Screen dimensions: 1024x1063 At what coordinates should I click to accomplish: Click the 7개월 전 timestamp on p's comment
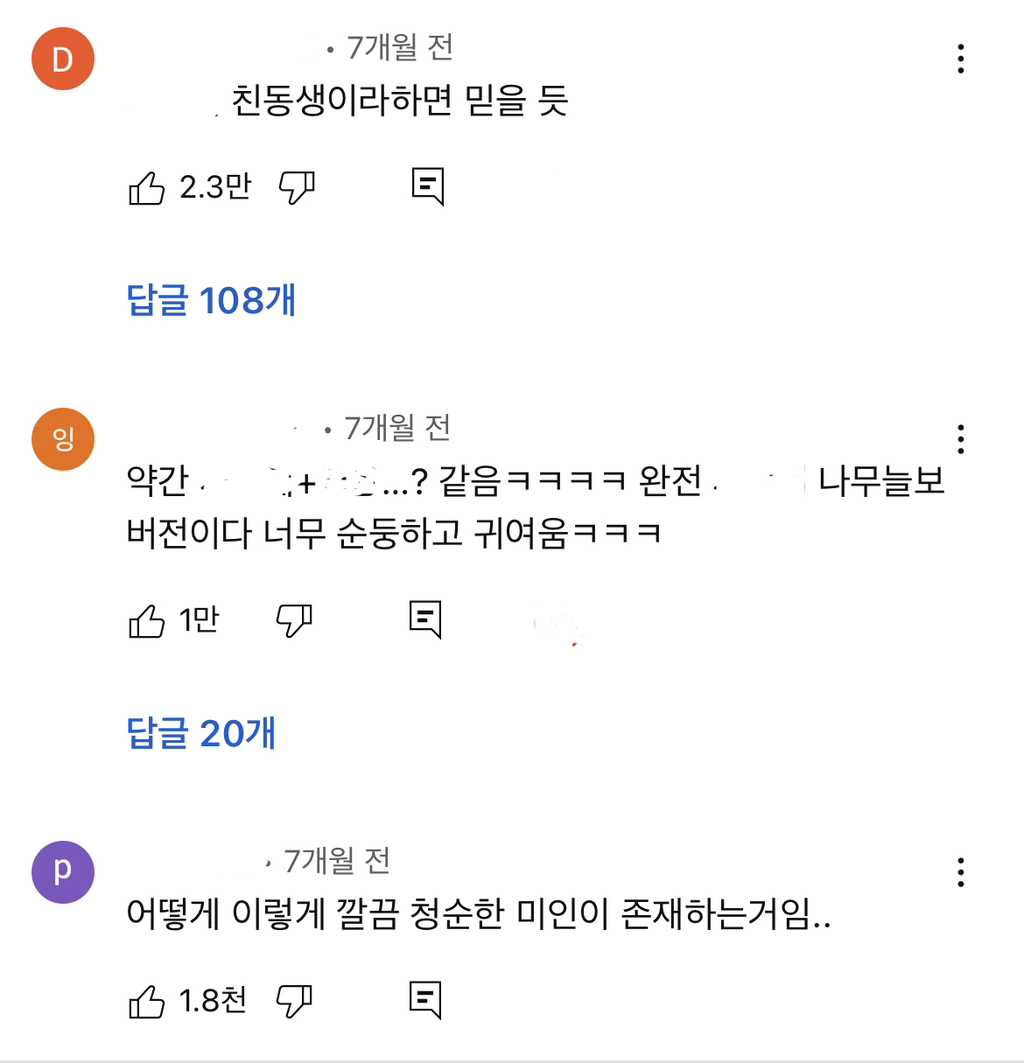point(337,860)
